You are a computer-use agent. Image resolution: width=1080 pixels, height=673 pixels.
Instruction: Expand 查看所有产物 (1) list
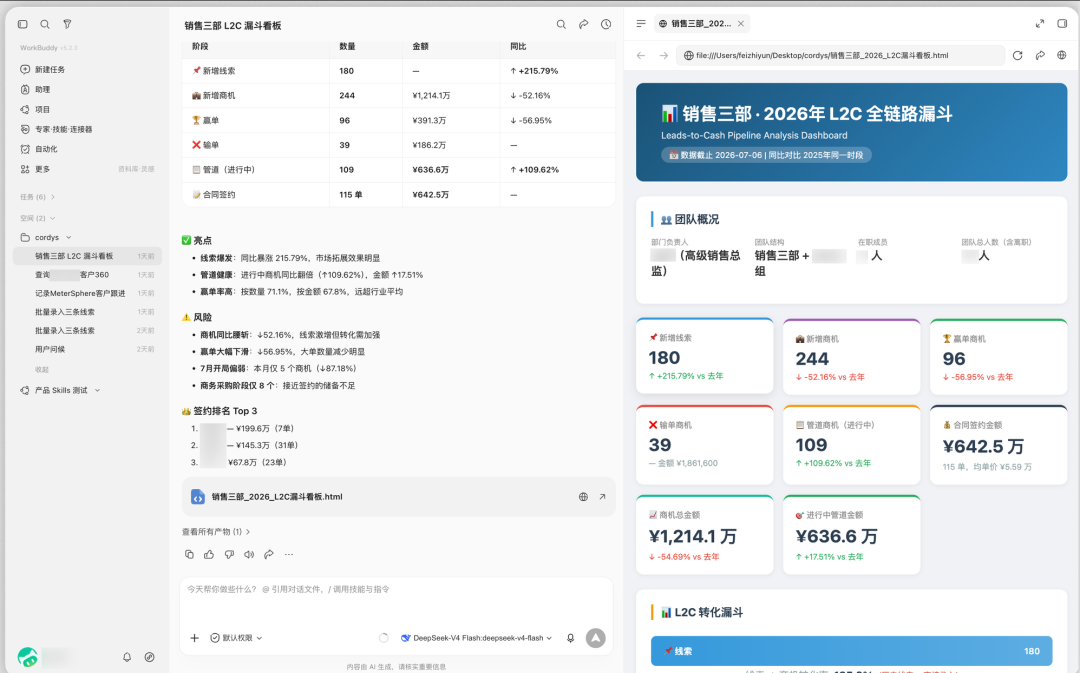click(216, 532)
